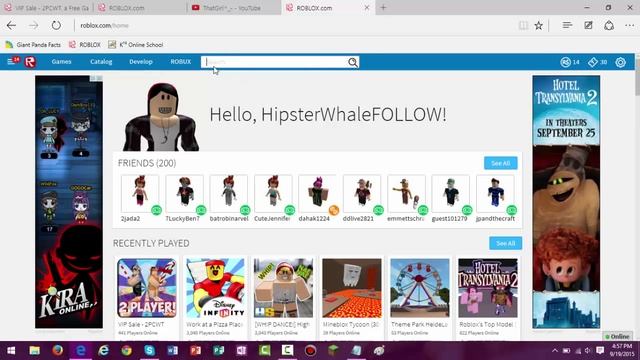
Task: Open the Windows Start menu
Action: pos(11,351)
